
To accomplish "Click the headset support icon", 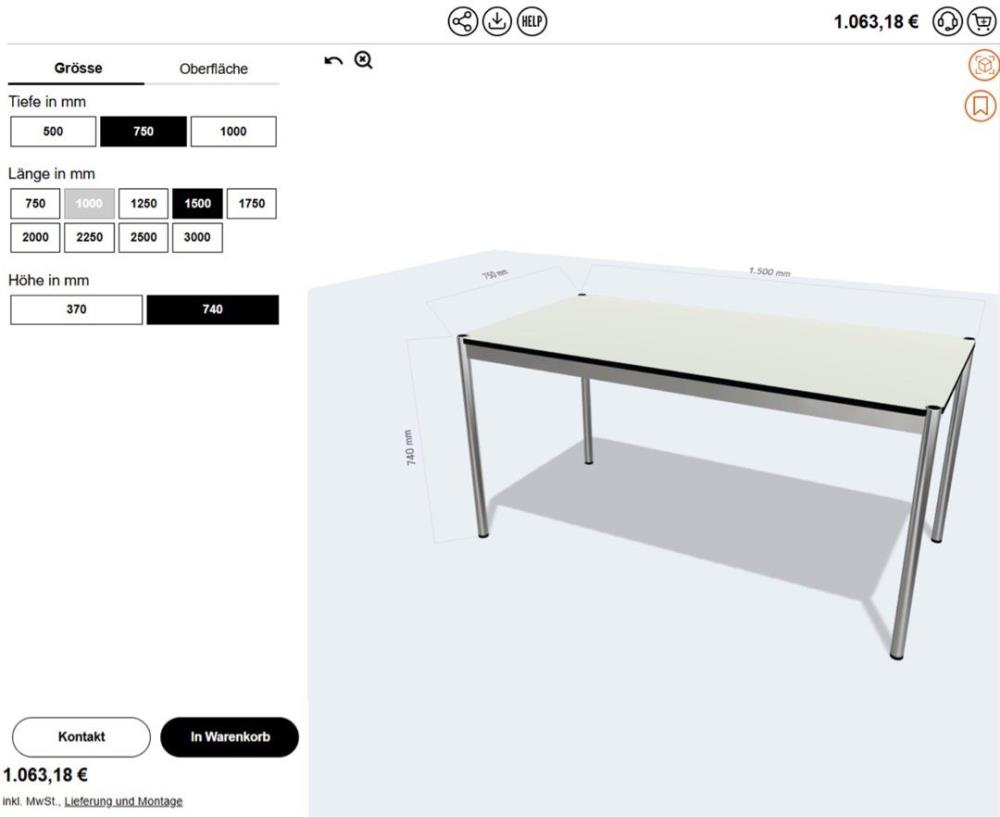I will [947, 22].
